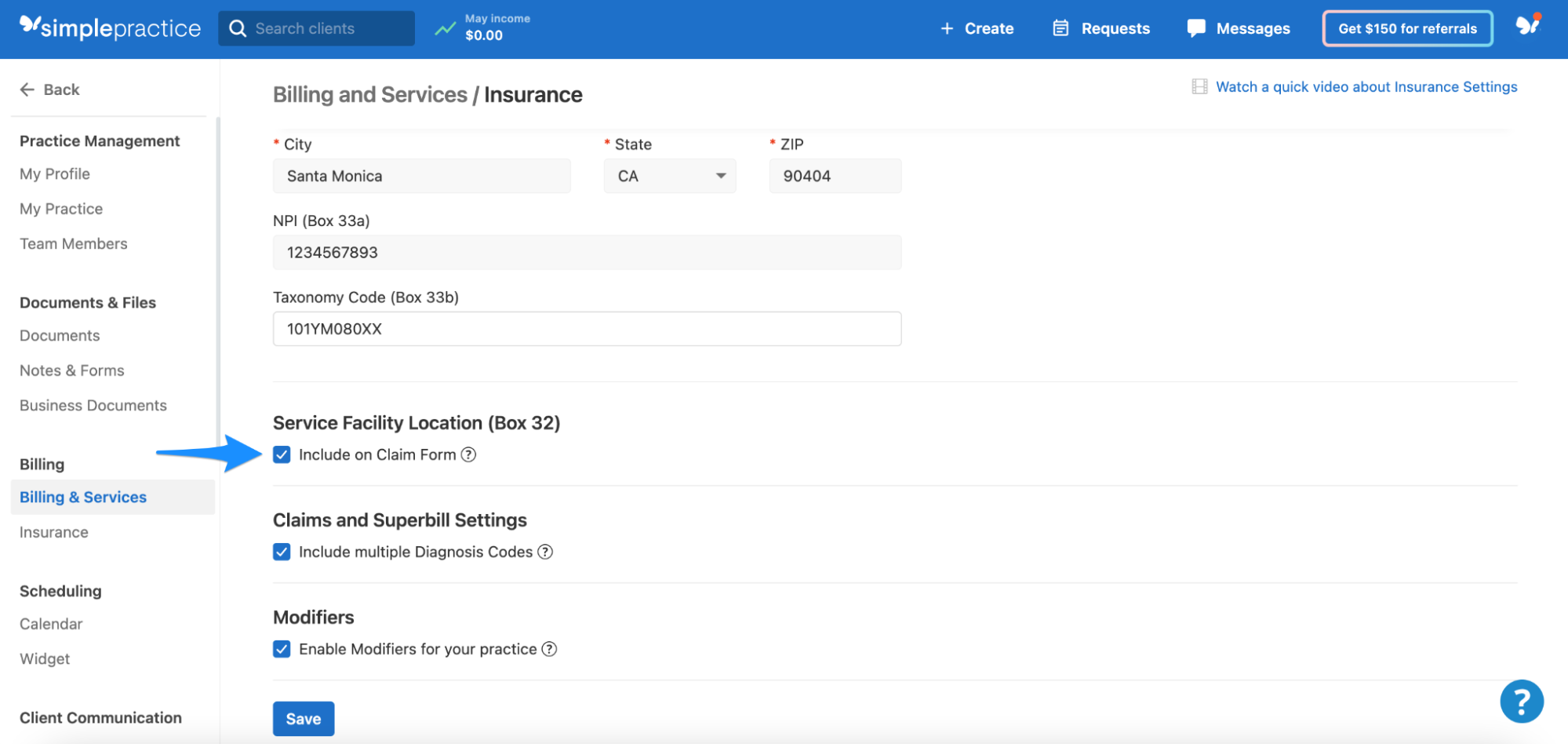Image resolution: width=1568 pixels, height=744 pixels.
Task: Select Insurance in the Billing sidebar
Action: (53, 532)
